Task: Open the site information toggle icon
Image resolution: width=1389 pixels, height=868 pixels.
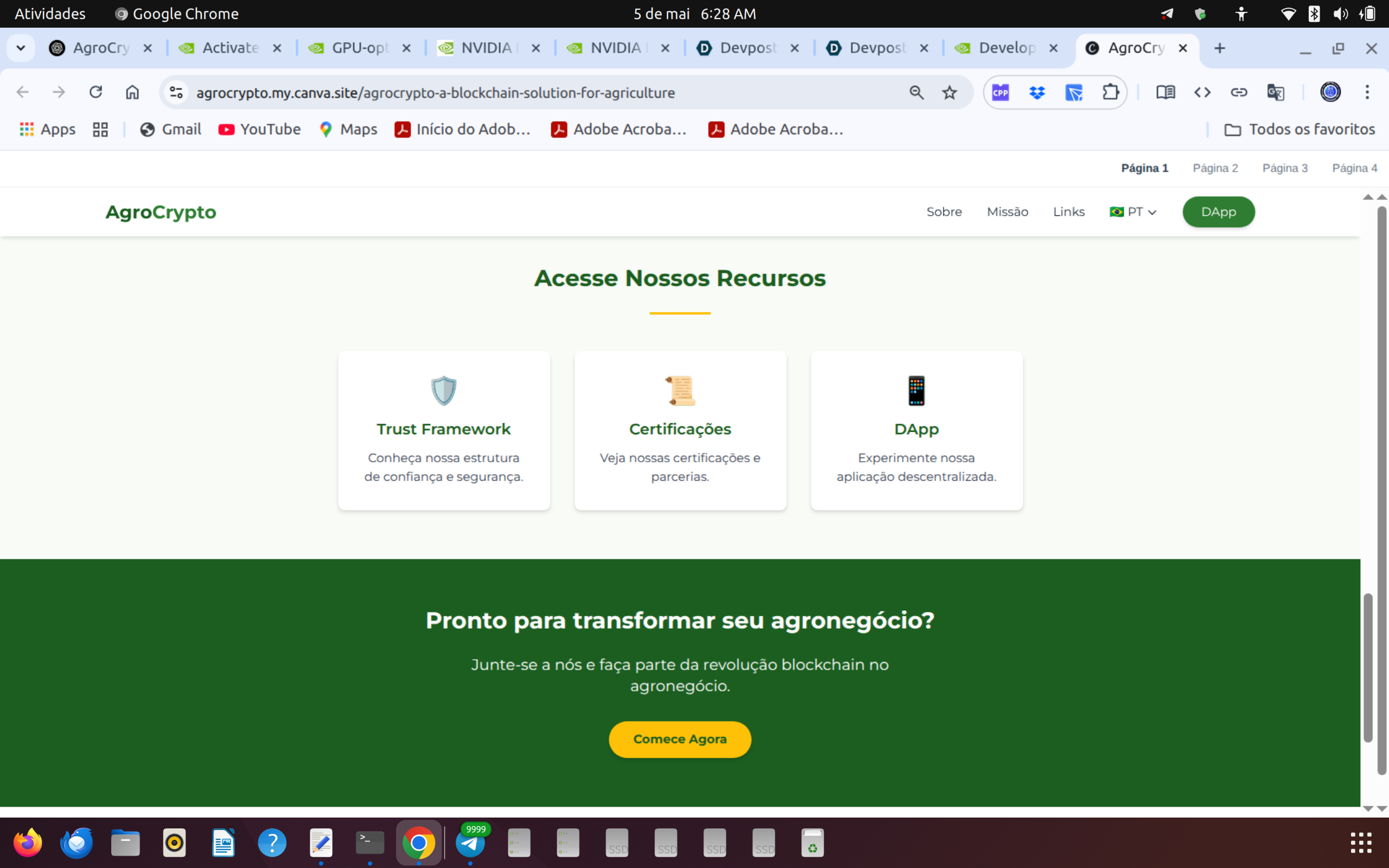Action: [176, 92]
